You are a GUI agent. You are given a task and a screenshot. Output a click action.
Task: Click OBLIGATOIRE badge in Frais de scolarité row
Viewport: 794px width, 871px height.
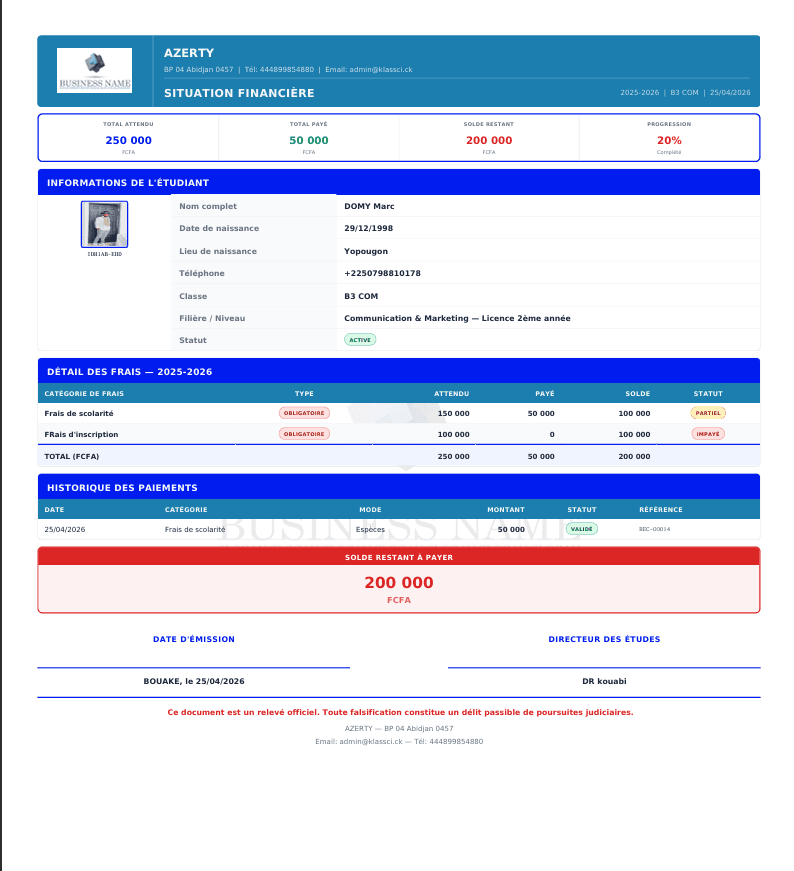pyautogui.click(x=304, y=413)
